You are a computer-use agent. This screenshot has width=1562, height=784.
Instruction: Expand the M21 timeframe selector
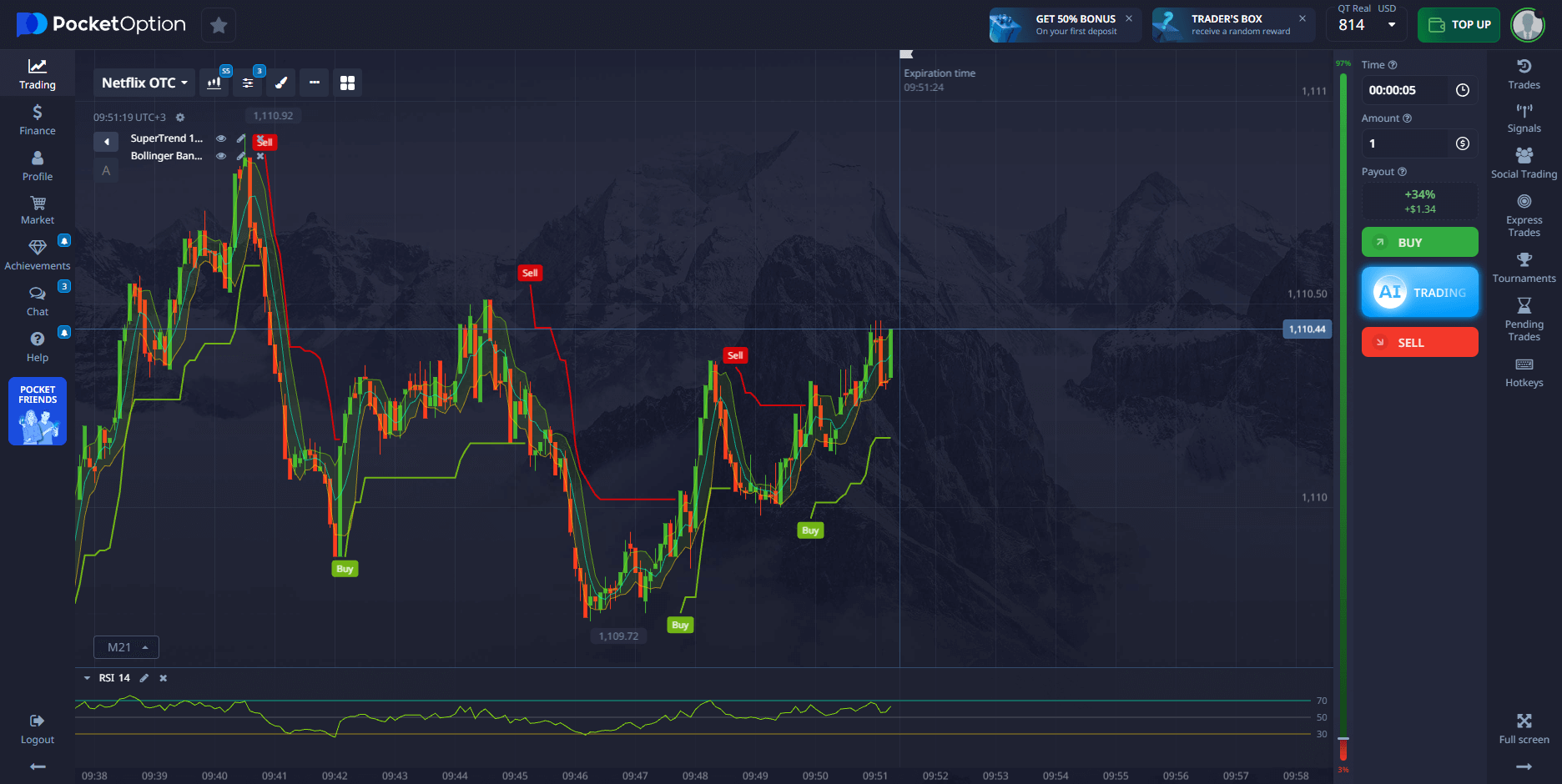pyautogui.click(x=126, y=647)
